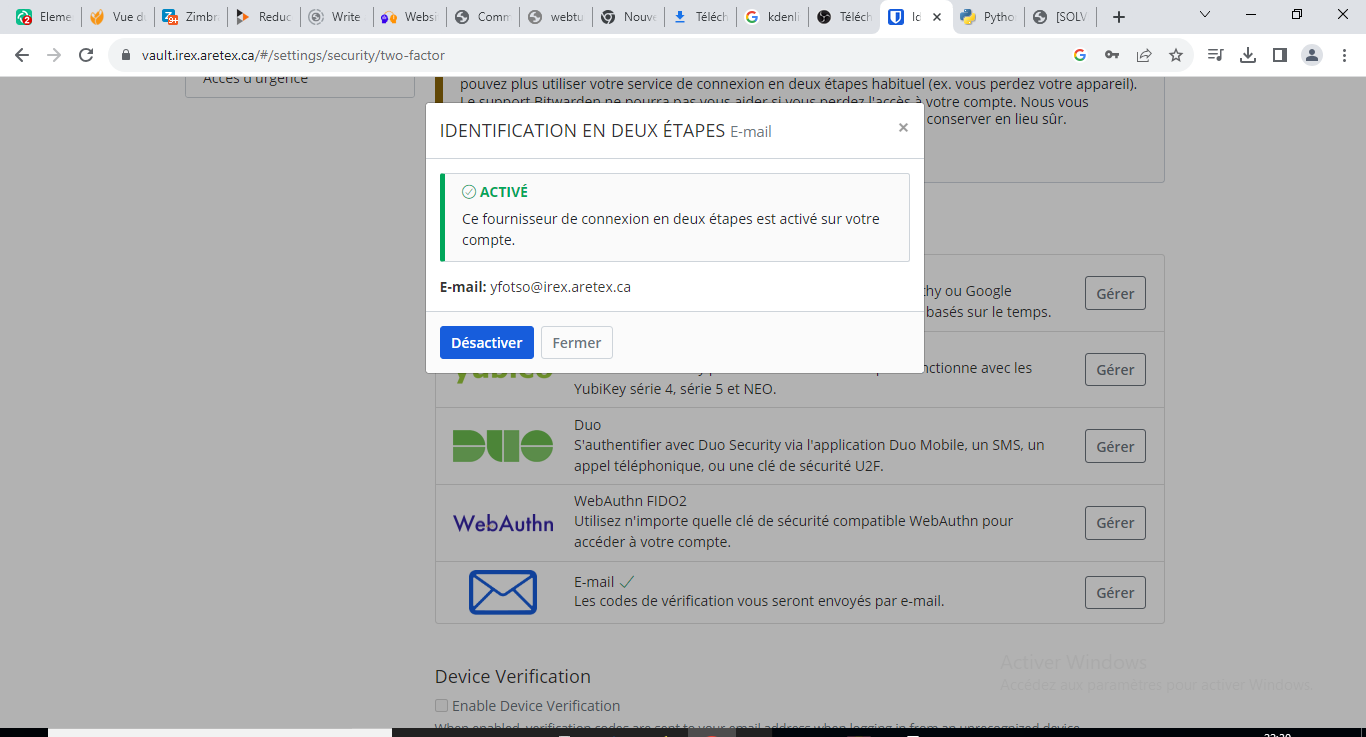Close the active Bitwarden tab
Screen dimensions: 1366x737
(x=937, y=17)
